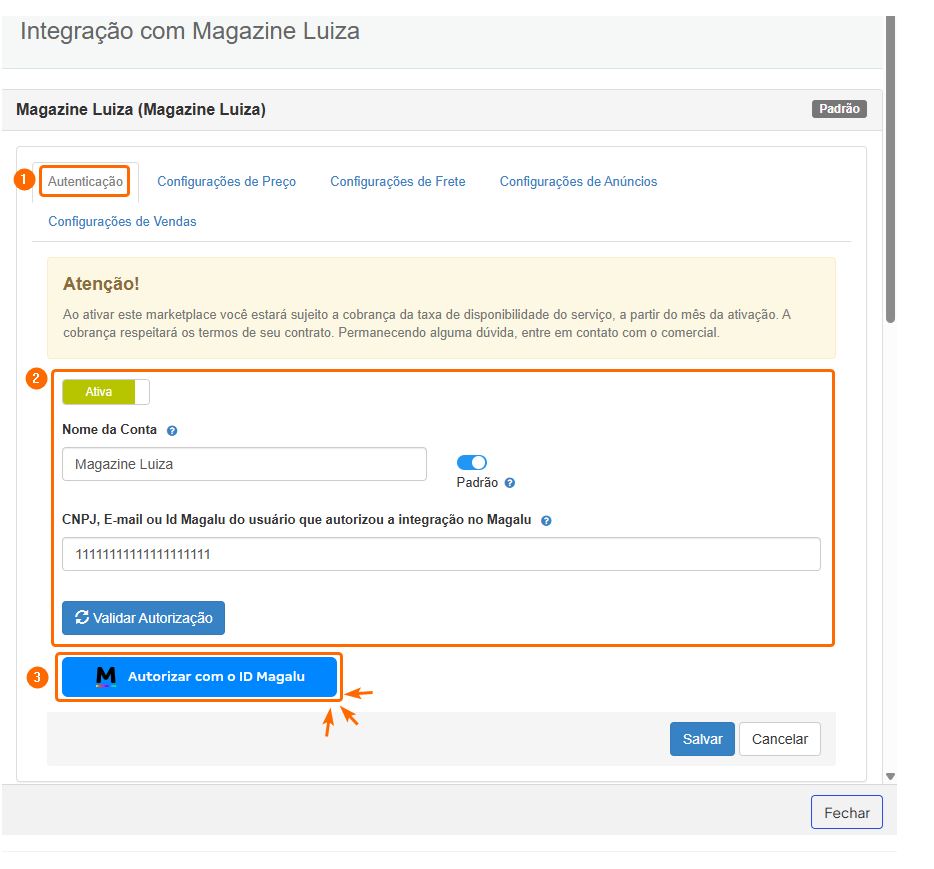Click the Magalu M logo icon
The image size is (934, 869).
click(106, 677)
